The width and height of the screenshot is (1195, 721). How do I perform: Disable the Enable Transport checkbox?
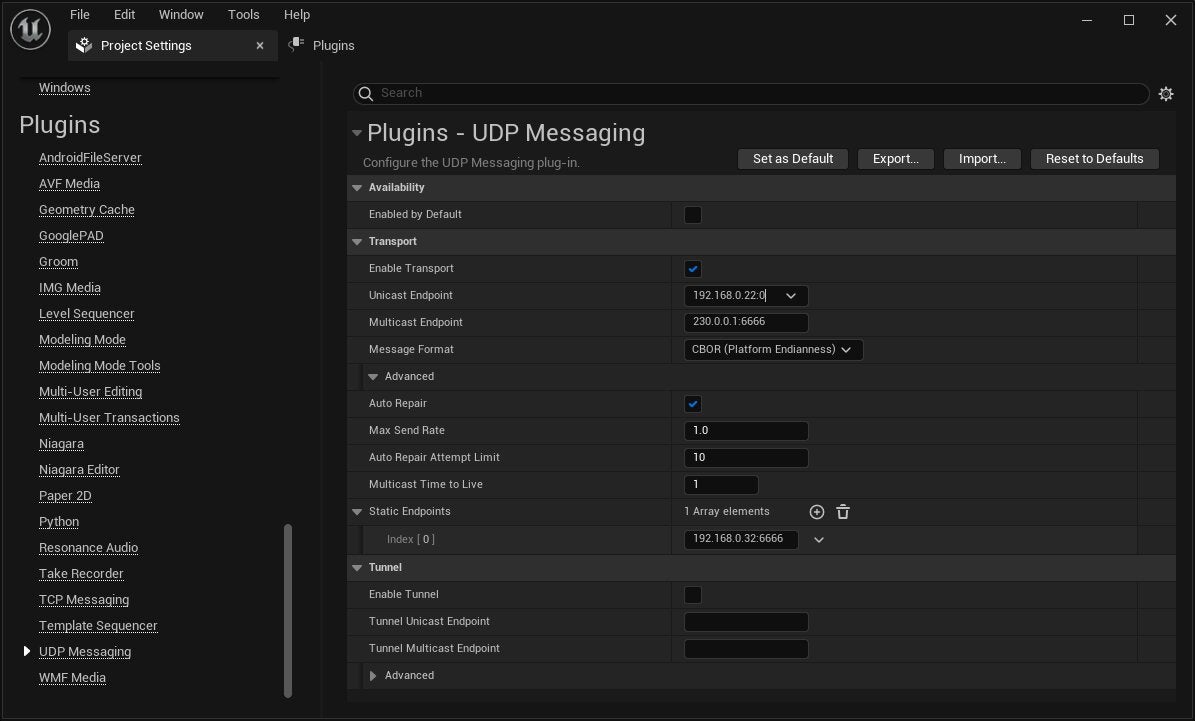[692, 268]
